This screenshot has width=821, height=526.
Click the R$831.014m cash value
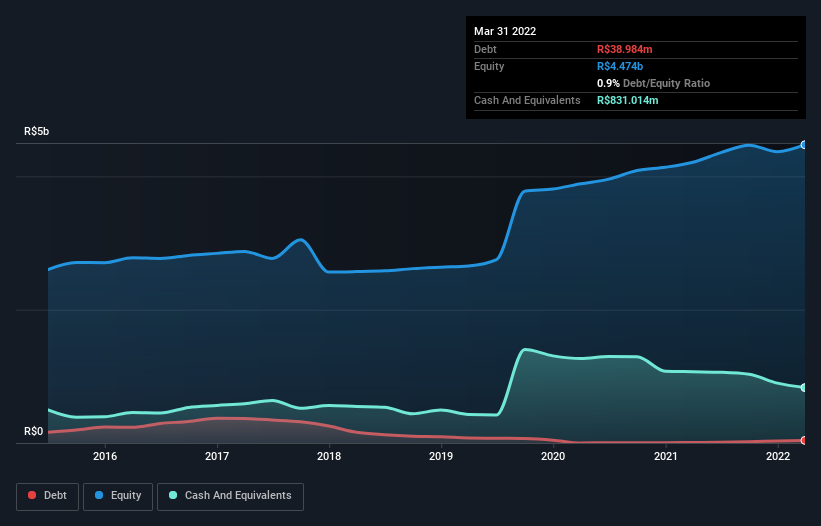(628, 100)
